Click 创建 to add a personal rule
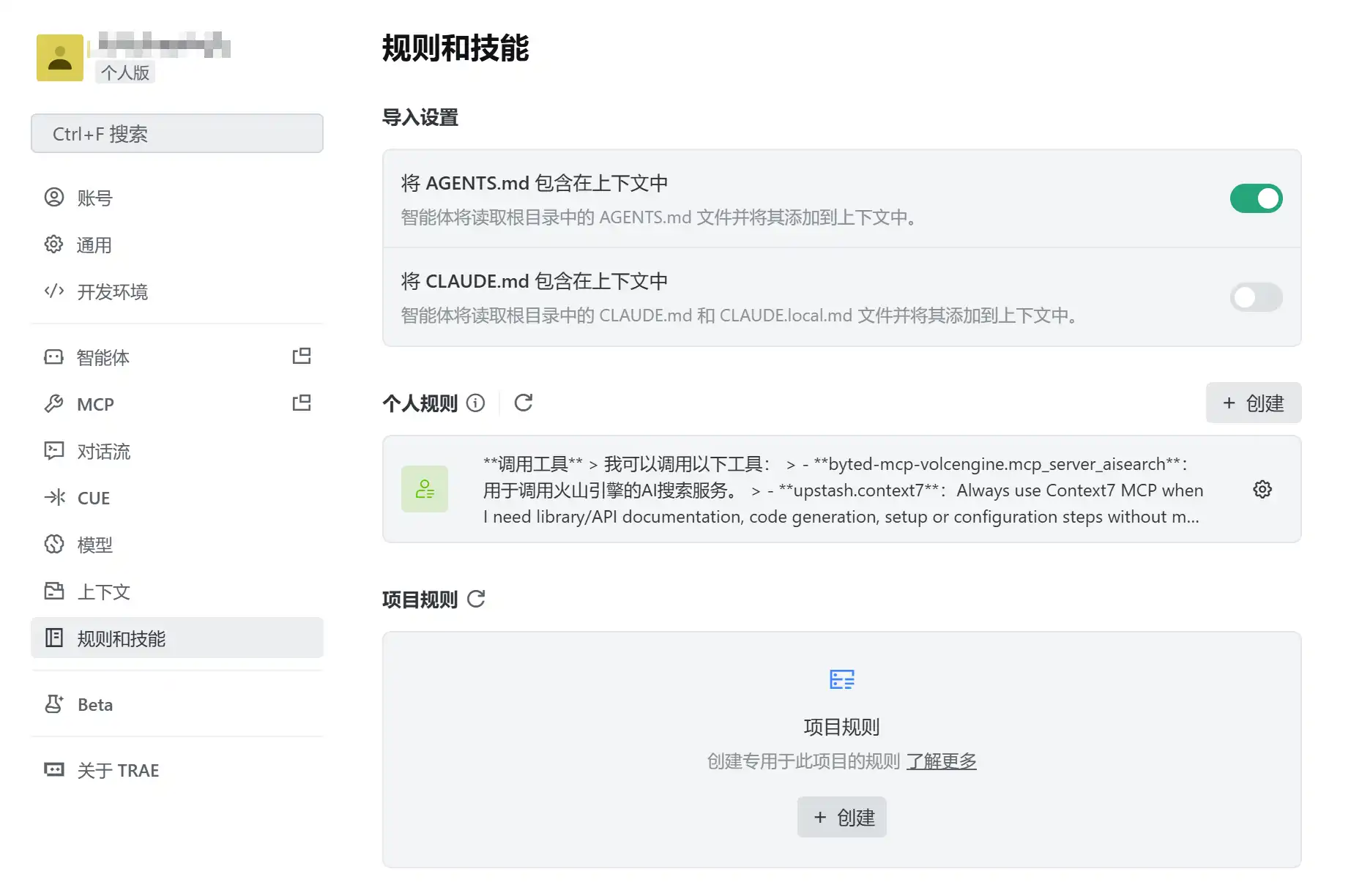 pyautogui.click(x=1253, y=403)
